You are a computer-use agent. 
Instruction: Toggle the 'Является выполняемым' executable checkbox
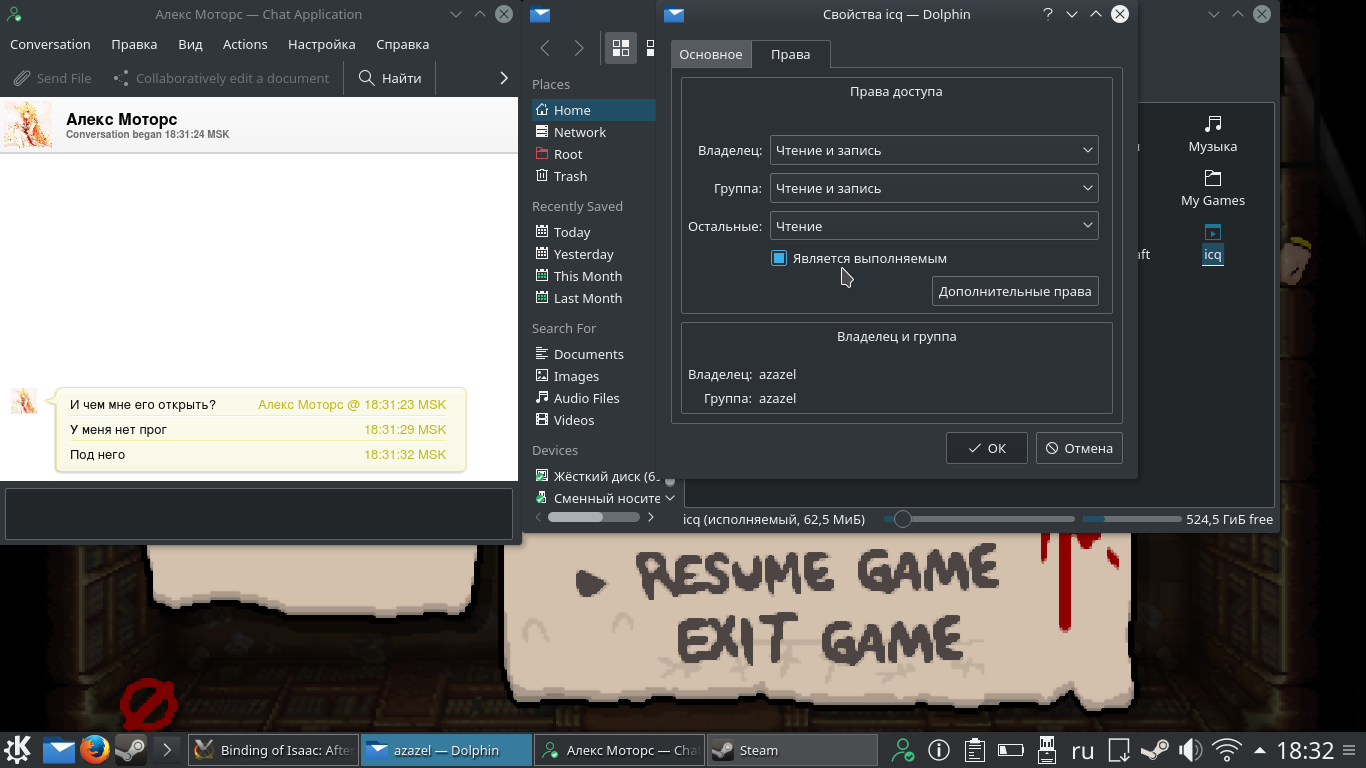pyautogui.click(x=779, y=258)
